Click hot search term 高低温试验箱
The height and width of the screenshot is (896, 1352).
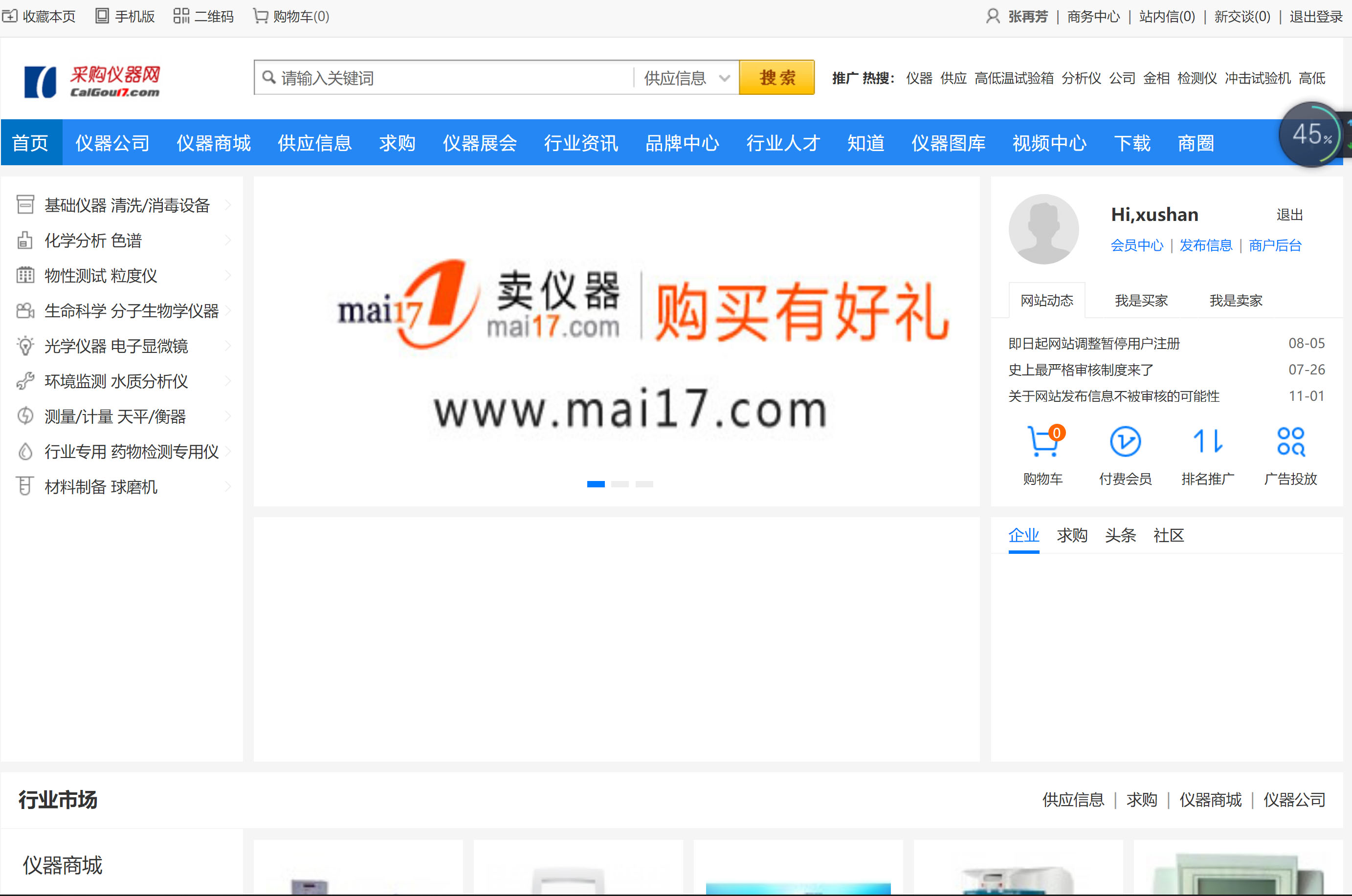coord(1014,78)
